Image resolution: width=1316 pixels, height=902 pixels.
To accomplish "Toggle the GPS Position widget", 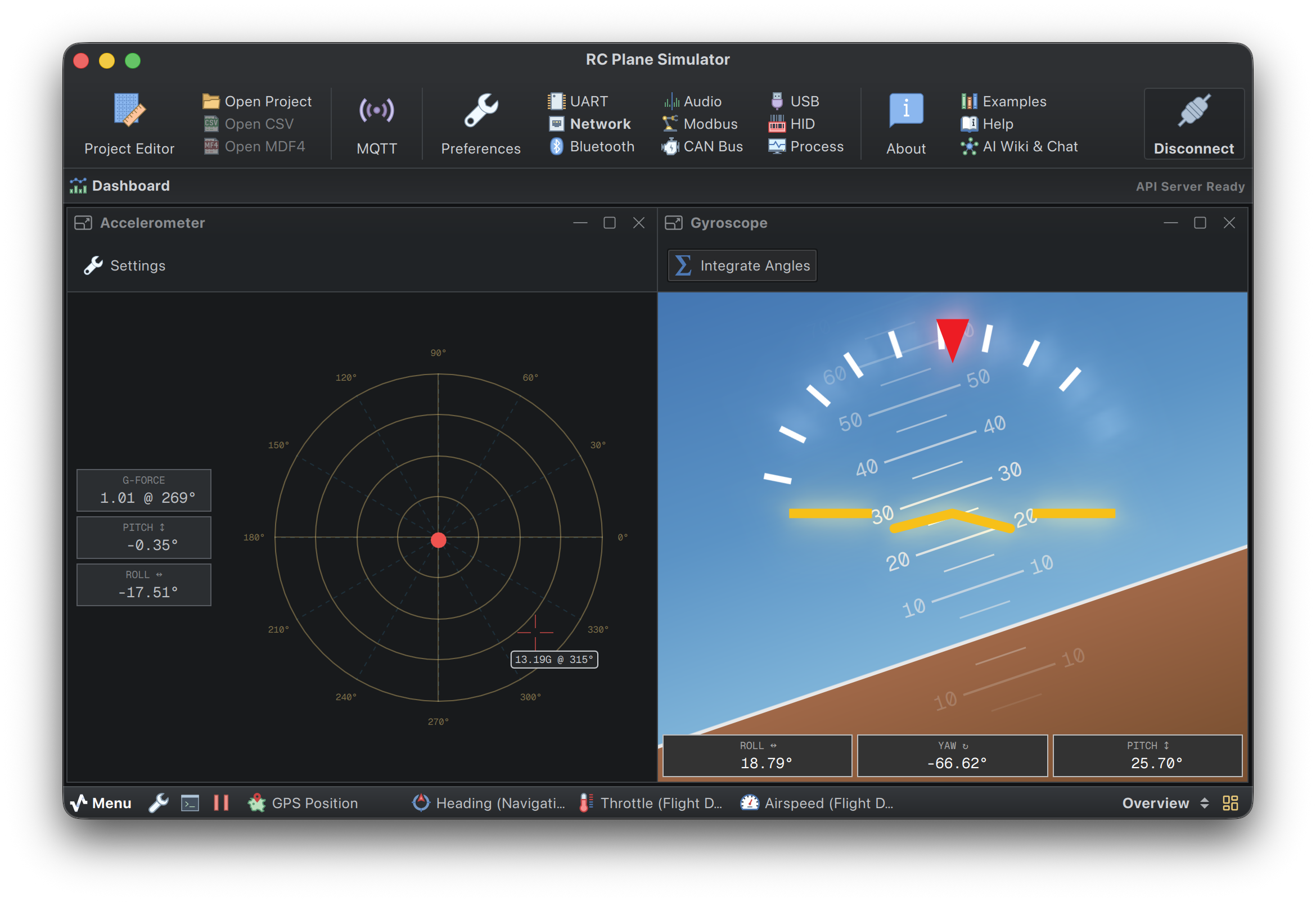I will [x=304, y=802].
